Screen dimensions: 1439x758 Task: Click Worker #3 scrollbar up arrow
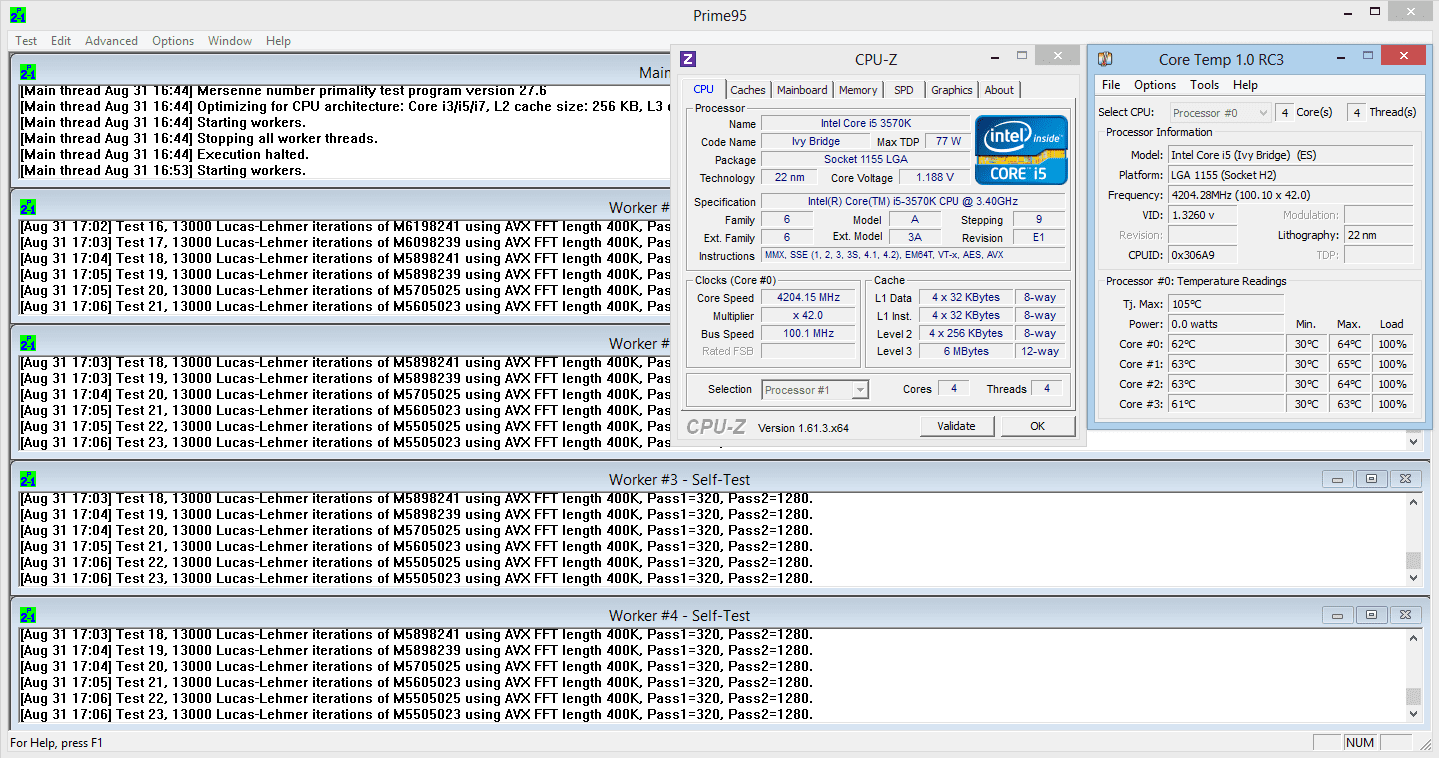(x=1413, y=501)
